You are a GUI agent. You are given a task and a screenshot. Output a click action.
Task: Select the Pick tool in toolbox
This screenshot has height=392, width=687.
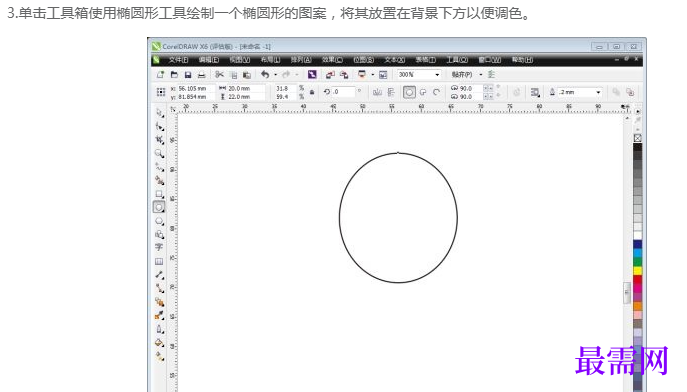(x=159, y=113)
